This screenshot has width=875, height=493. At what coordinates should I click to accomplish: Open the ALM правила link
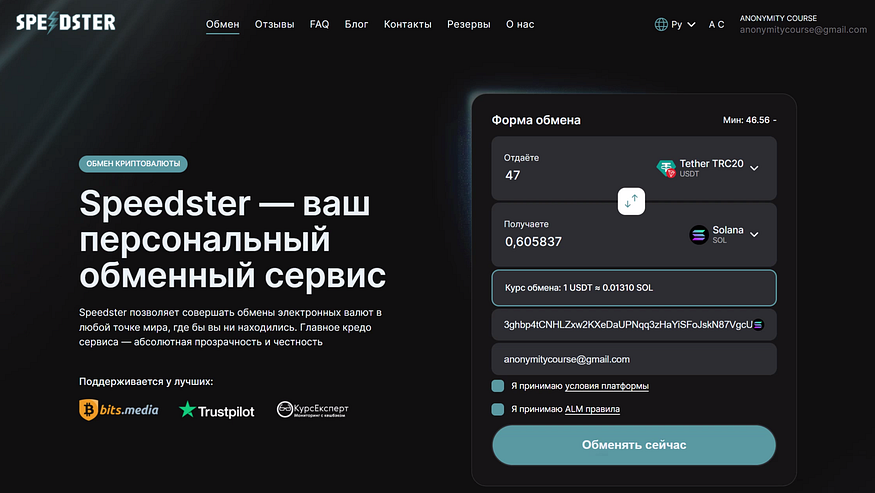(592, 409)
